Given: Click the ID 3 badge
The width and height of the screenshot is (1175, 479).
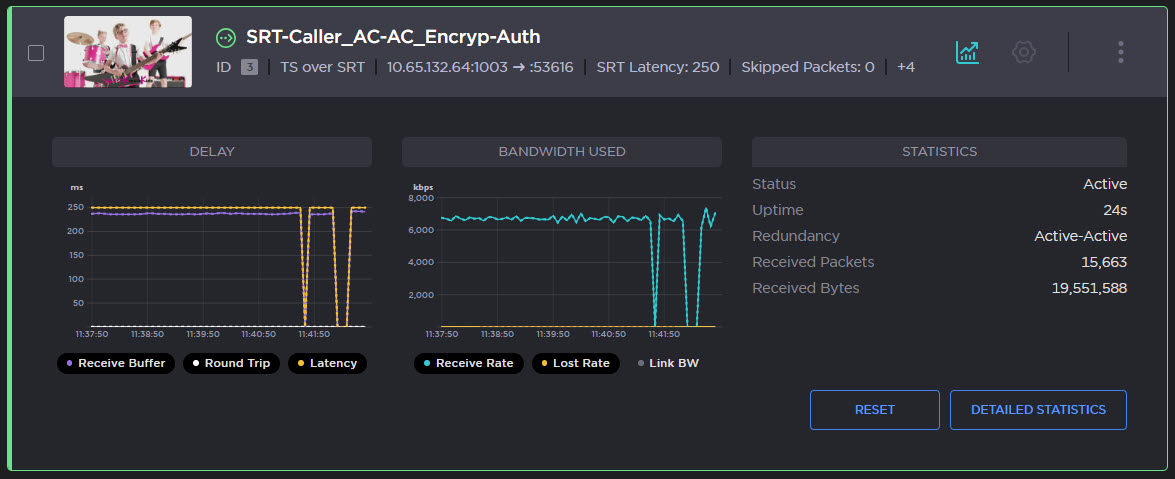Looking at the screenshot, I should 250,67.
